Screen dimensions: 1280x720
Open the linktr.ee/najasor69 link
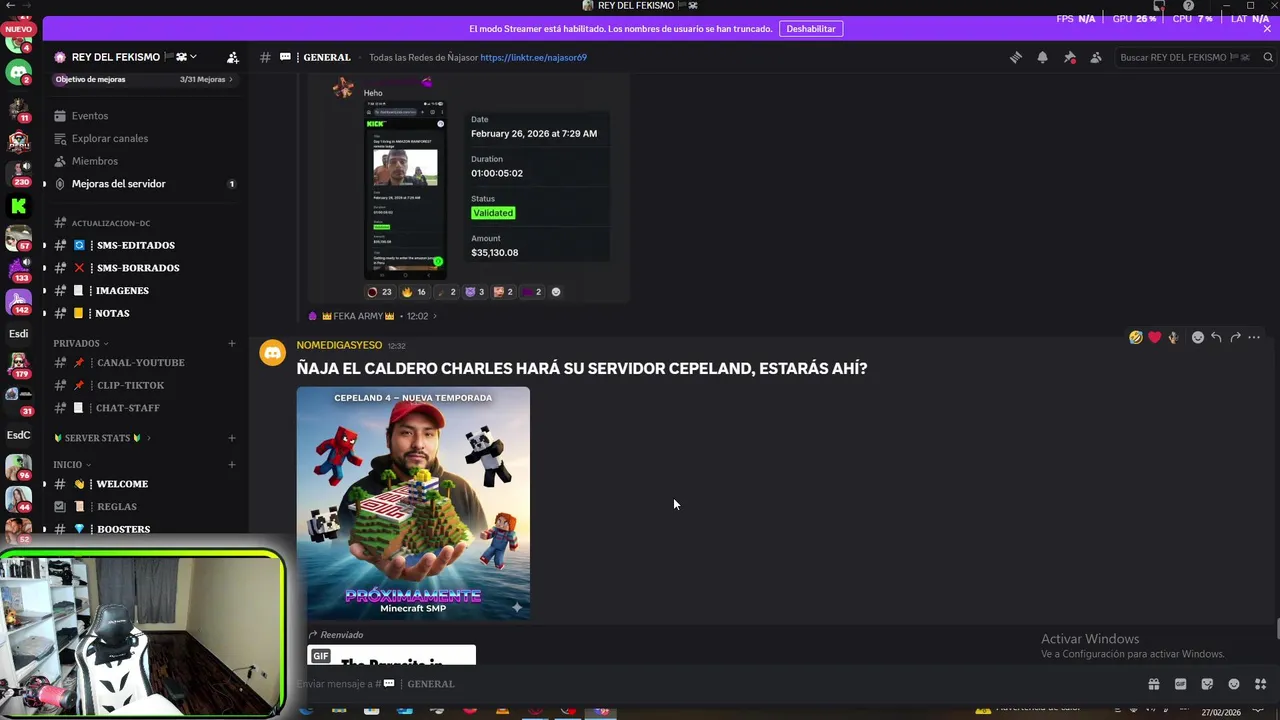coord(533,57)
